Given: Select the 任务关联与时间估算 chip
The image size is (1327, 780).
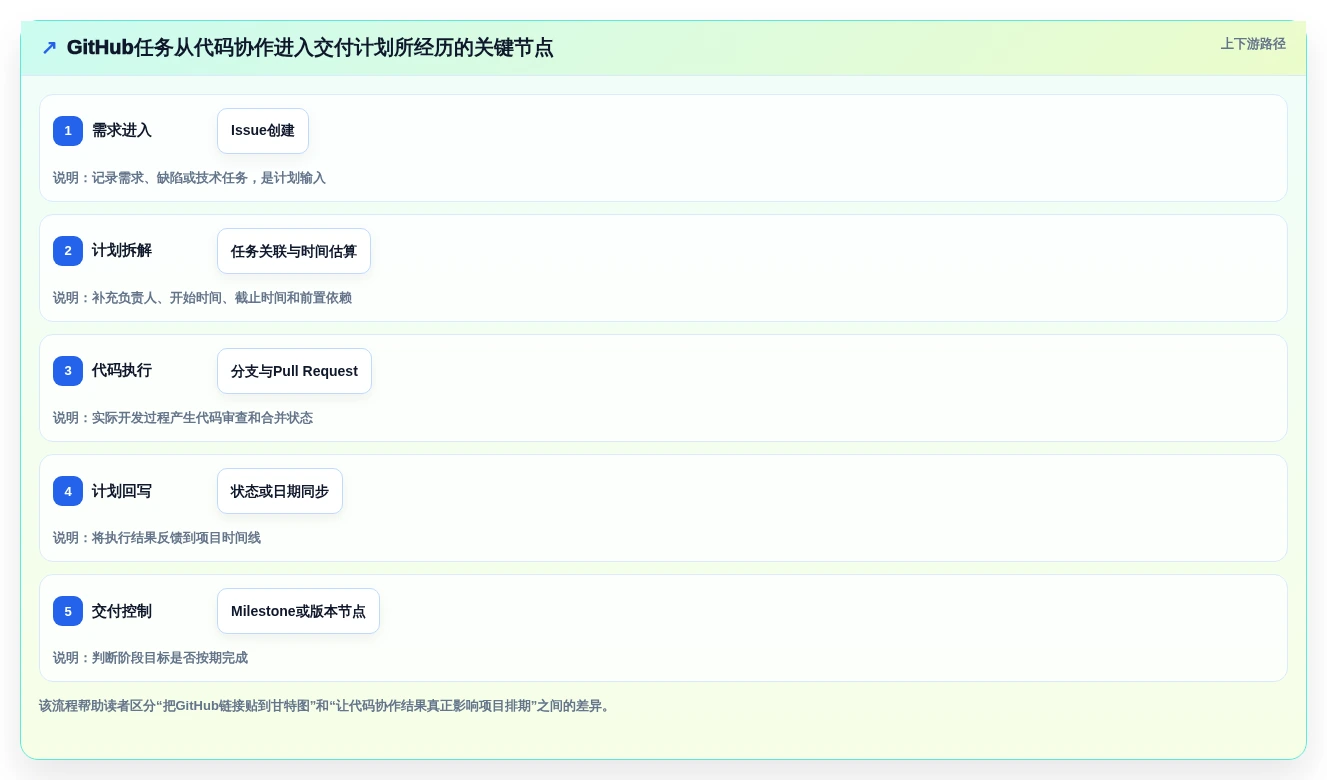Looking at the screenshot, I should 294,251.
